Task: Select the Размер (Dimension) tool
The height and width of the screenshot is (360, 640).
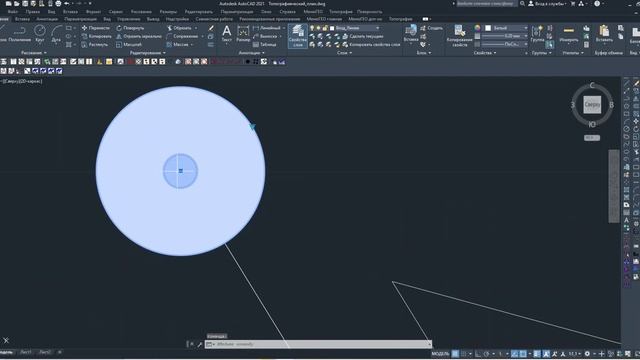Action: pos(243,33)
